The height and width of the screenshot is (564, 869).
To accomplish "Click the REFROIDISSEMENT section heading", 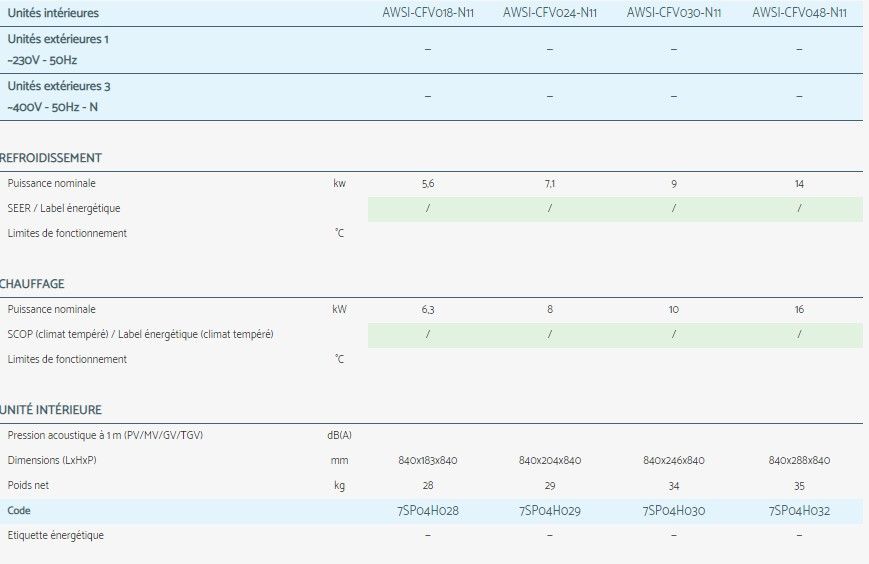I will (51, 158).
